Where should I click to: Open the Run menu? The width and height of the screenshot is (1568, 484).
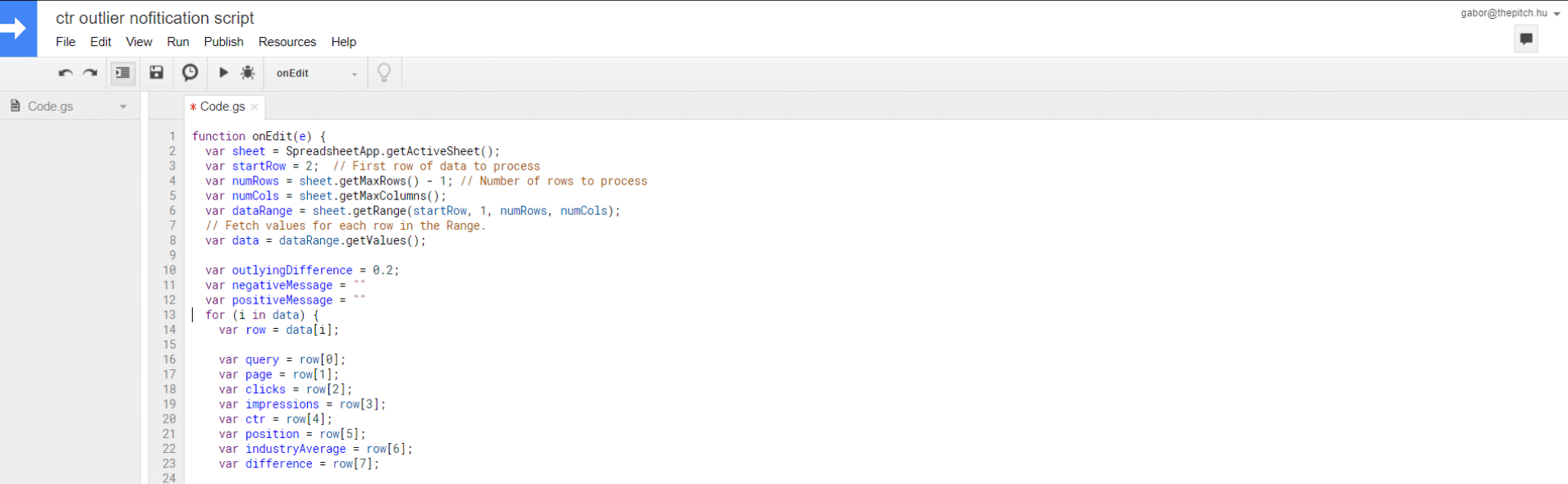pos(178,42)
